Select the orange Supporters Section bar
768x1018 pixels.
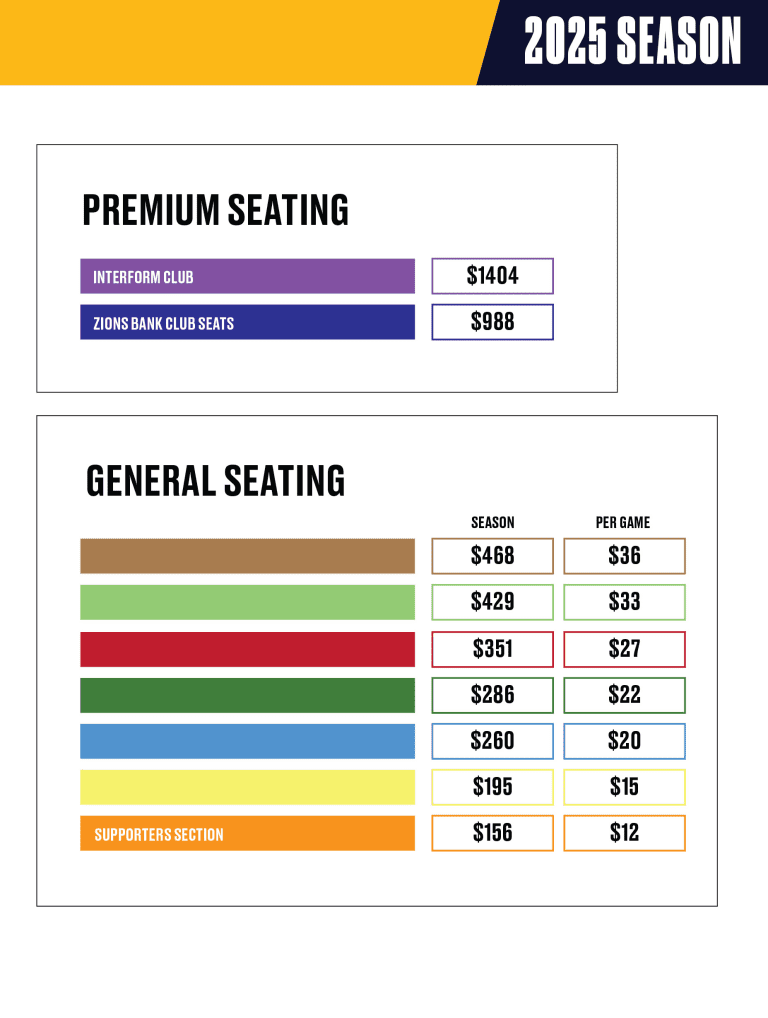[x=247, y=833]
